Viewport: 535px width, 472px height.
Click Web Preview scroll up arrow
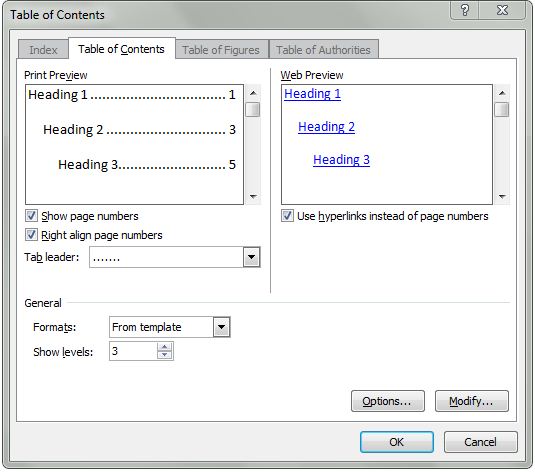502,93
